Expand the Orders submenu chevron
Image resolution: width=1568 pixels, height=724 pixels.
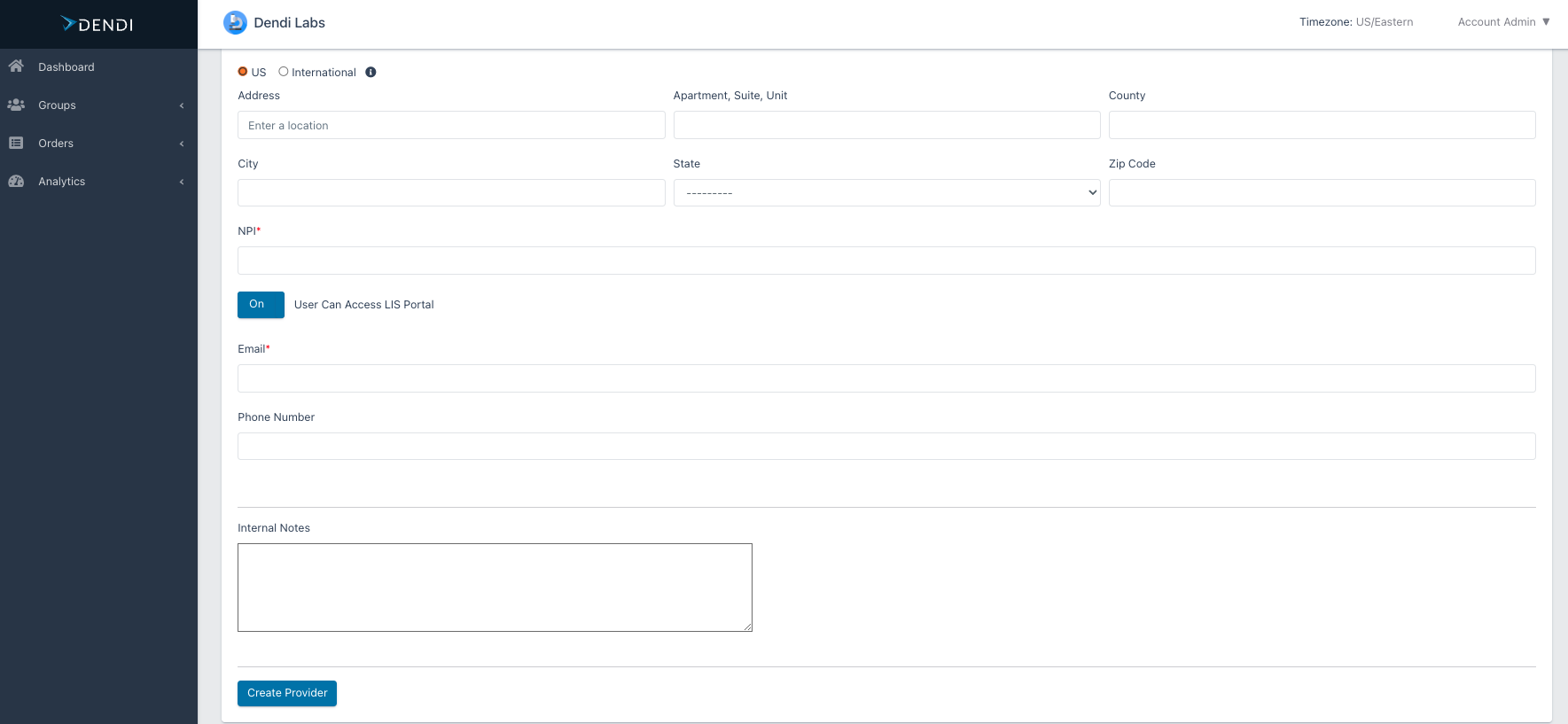pyautogui.click(x=182, y=144)
